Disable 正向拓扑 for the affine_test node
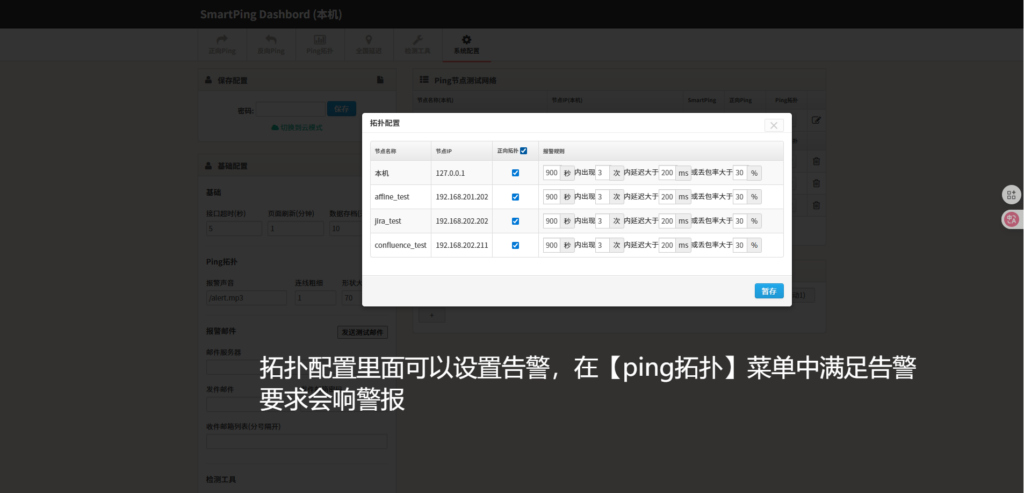1024x493 pixels. [515, 197]
